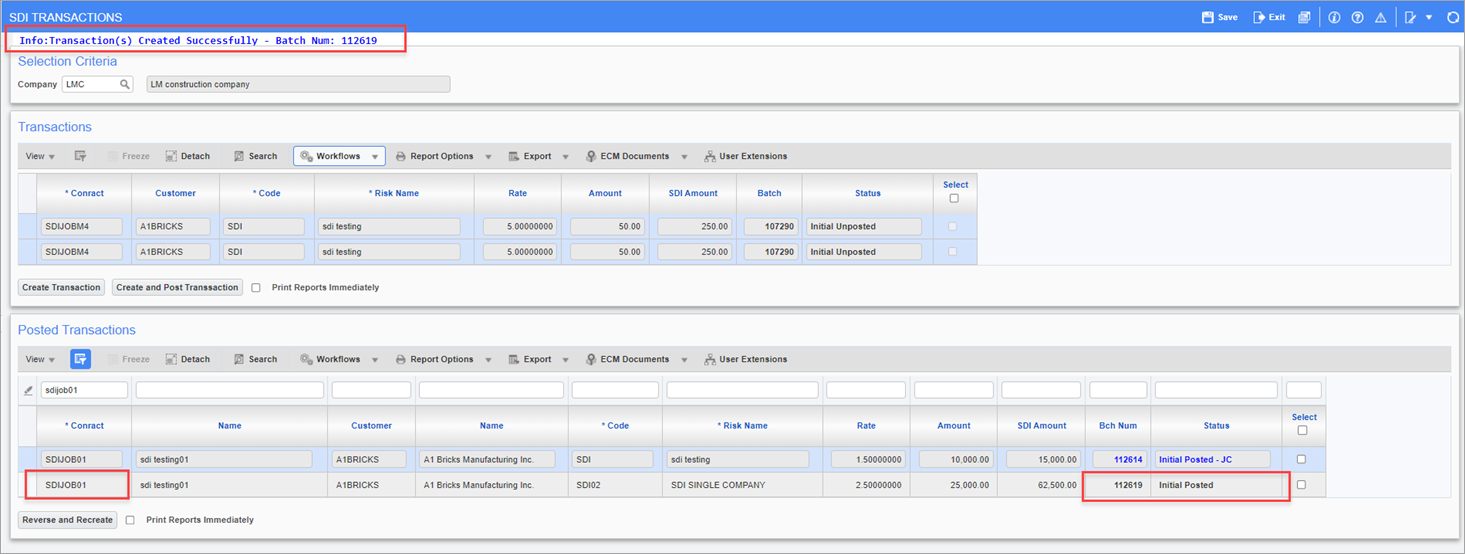1465x554 pixels.
Task: Click Search in Transactions toolbar
Action: [x=255, y=157]
